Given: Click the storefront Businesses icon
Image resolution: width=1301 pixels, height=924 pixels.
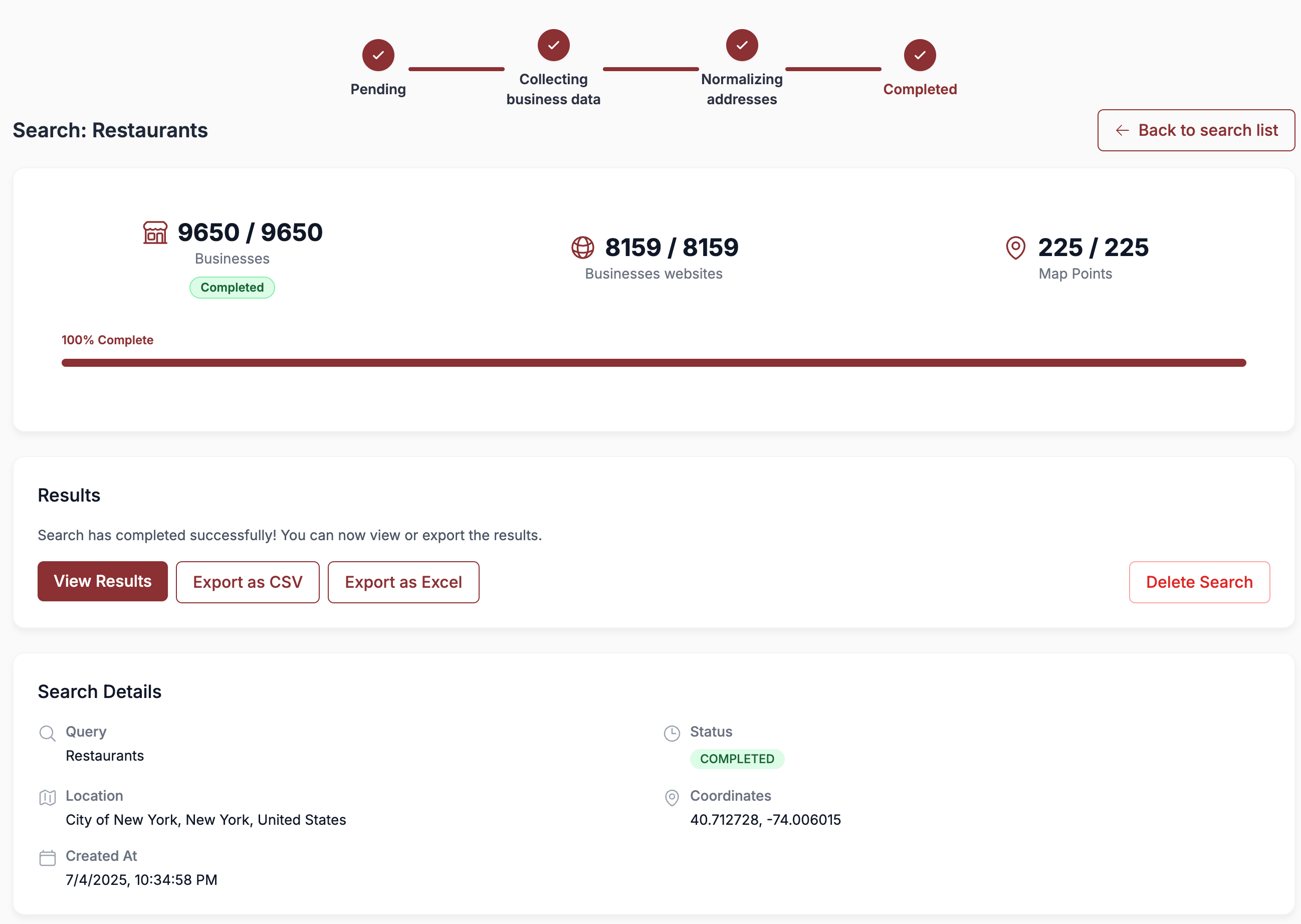Looking at the screenshot, I should 155,232.
